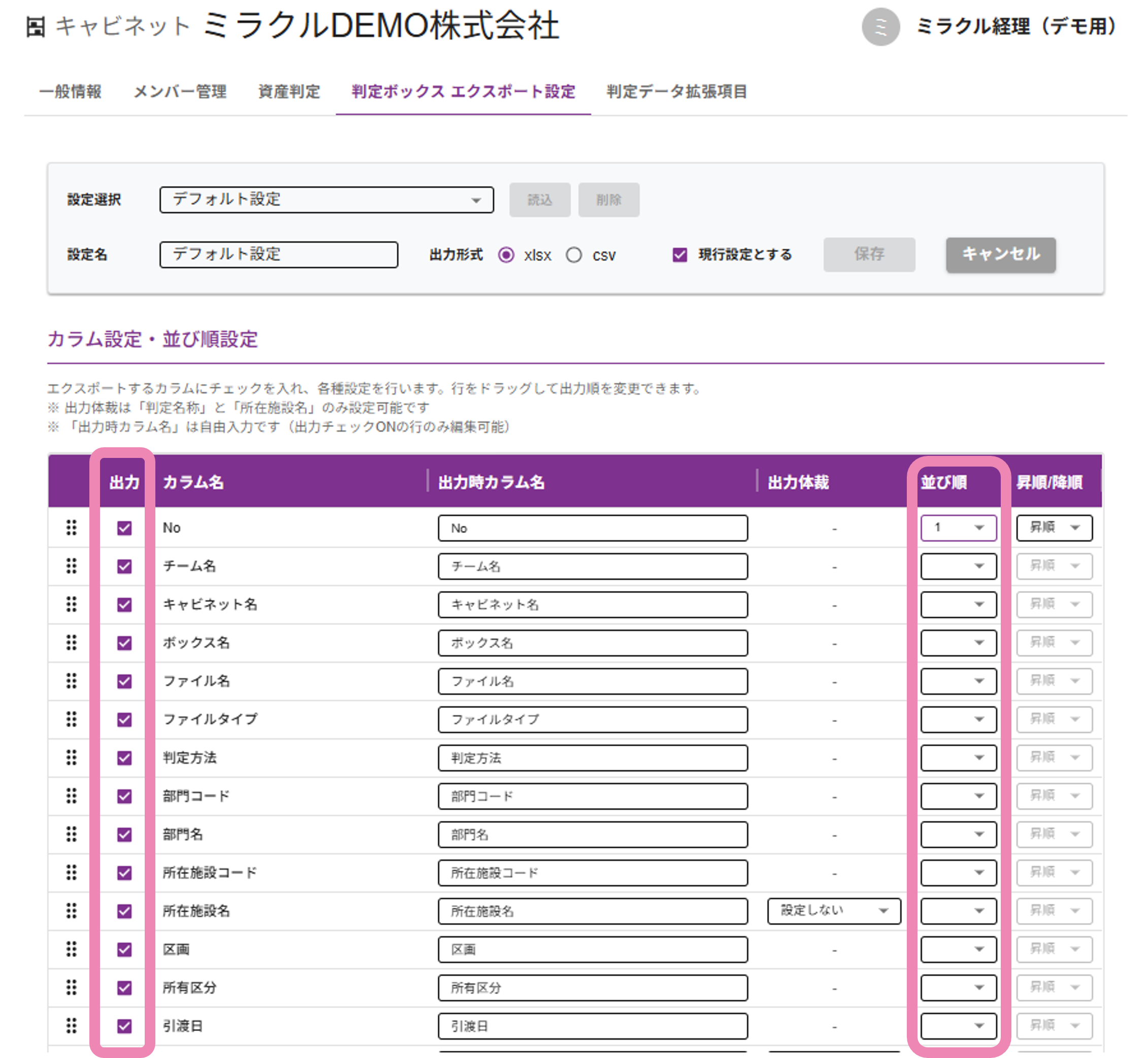Click the 設定名 input field
This screenshot has height=1058, width=1148.
coord(279,255)
